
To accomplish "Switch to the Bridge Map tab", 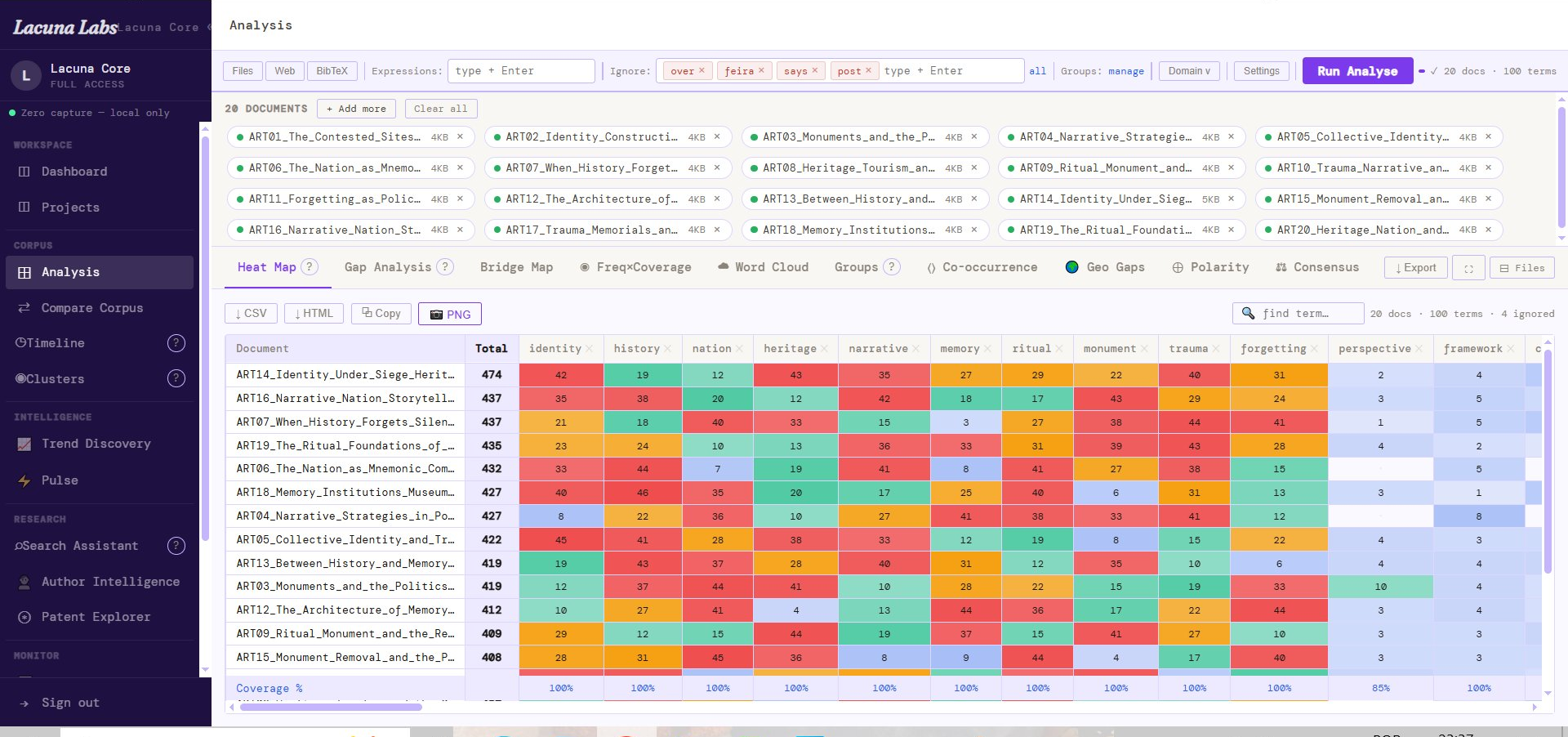I will (516, 267).
